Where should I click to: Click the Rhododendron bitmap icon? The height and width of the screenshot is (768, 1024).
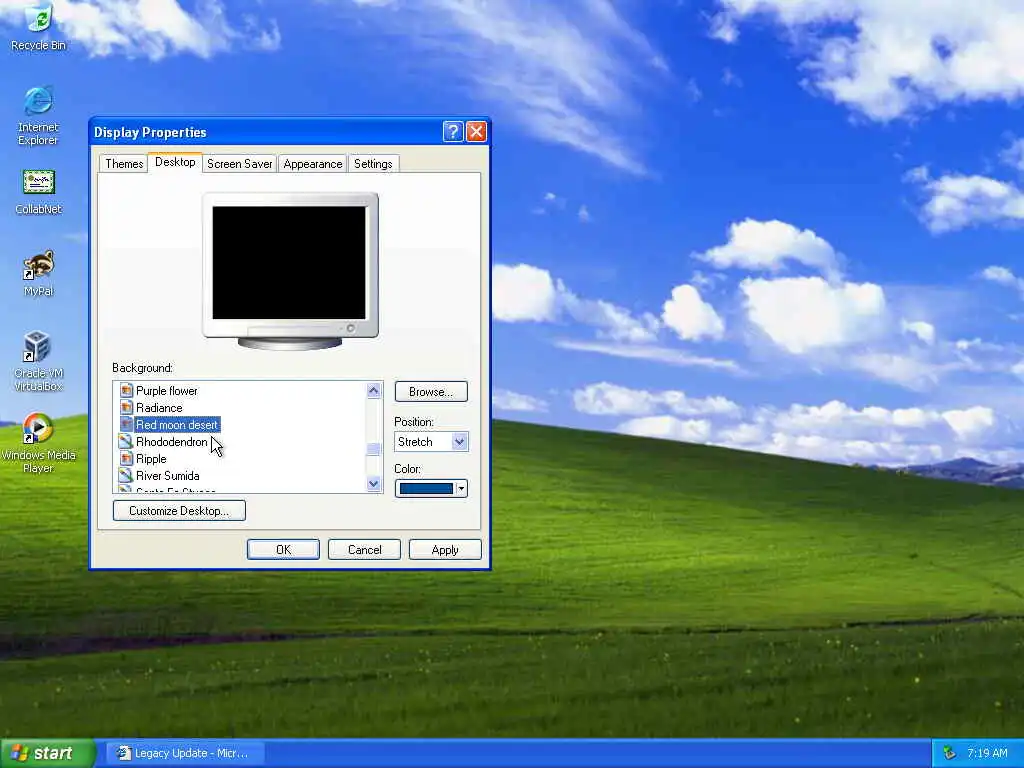(x=125, y=441)
